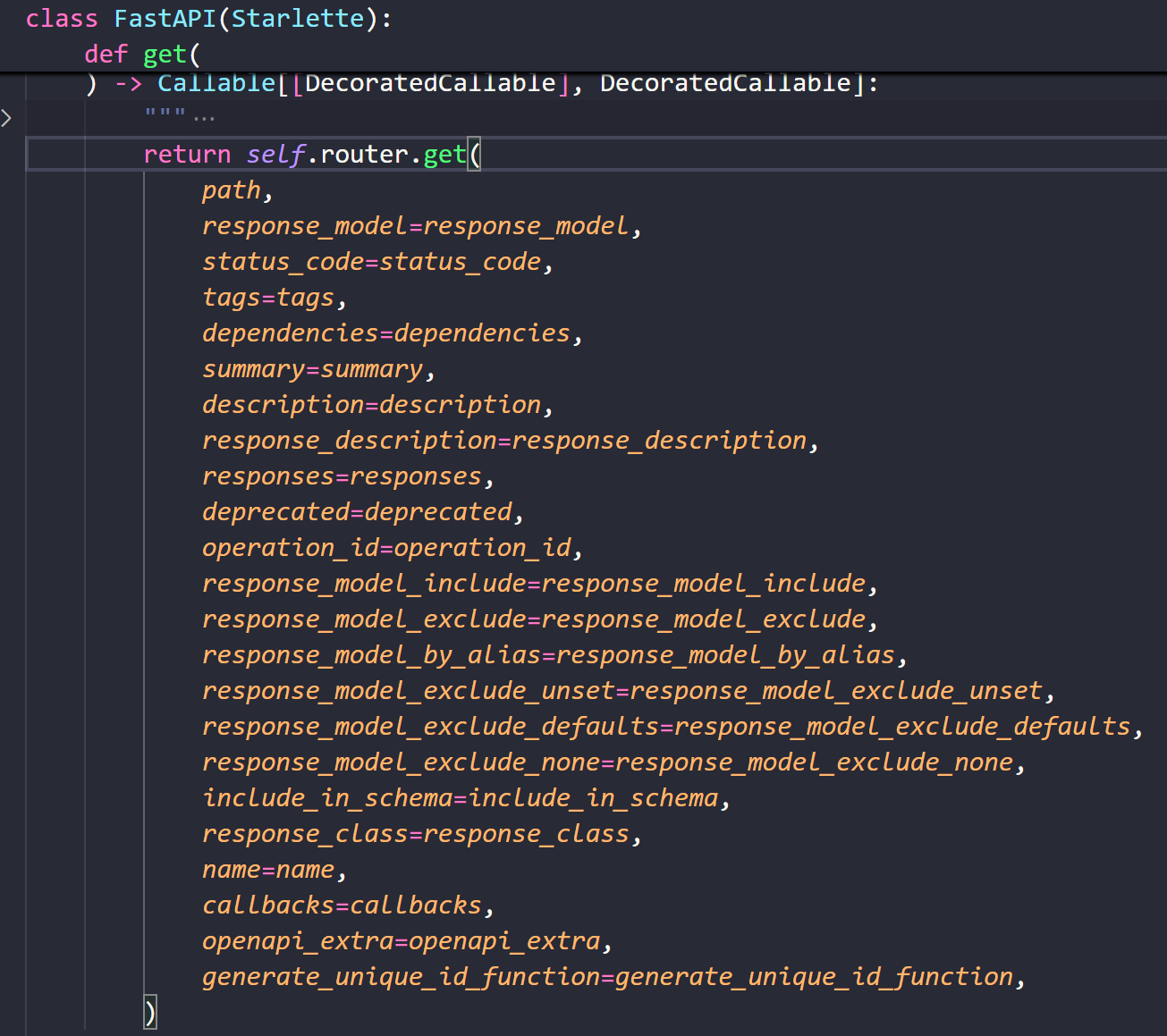This screenshot has height=1036, width=1167.
Task: Click 'response_model_exclude=response_model_exclude' line
Action: [540, 619]
